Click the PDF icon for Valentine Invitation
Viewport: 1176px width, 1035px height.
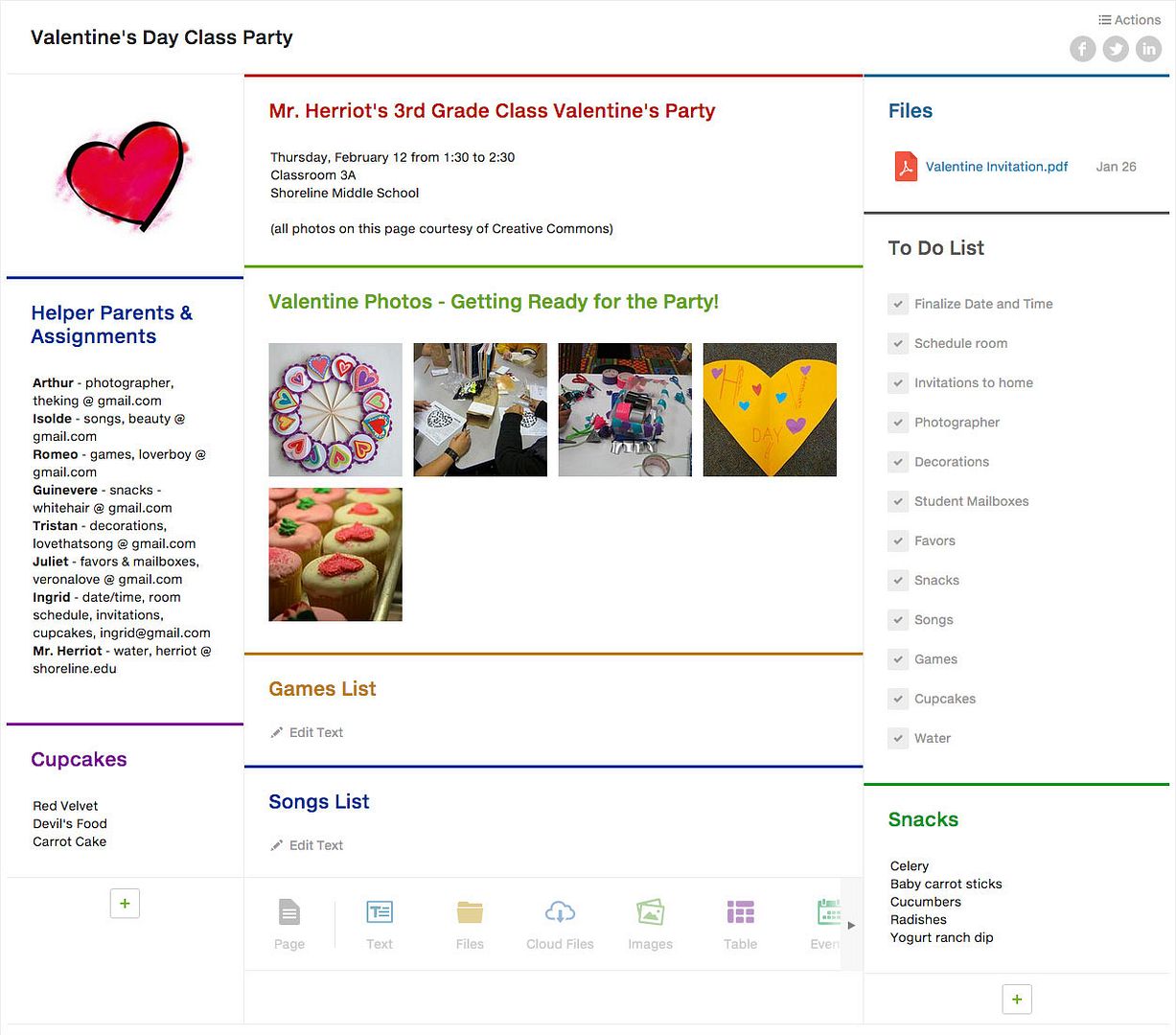pos(906,167)
